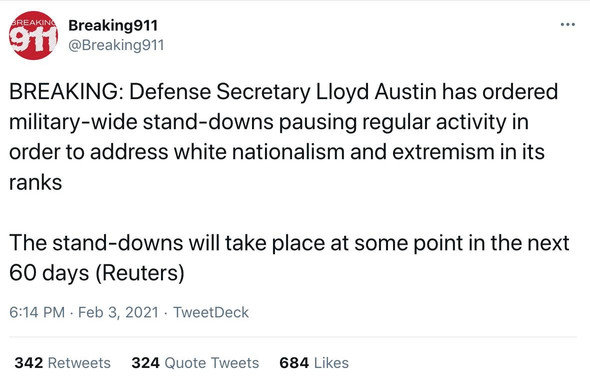Open the TweetDeck source label
Viewport: 590px width, 386px height.
coord(211,312)
